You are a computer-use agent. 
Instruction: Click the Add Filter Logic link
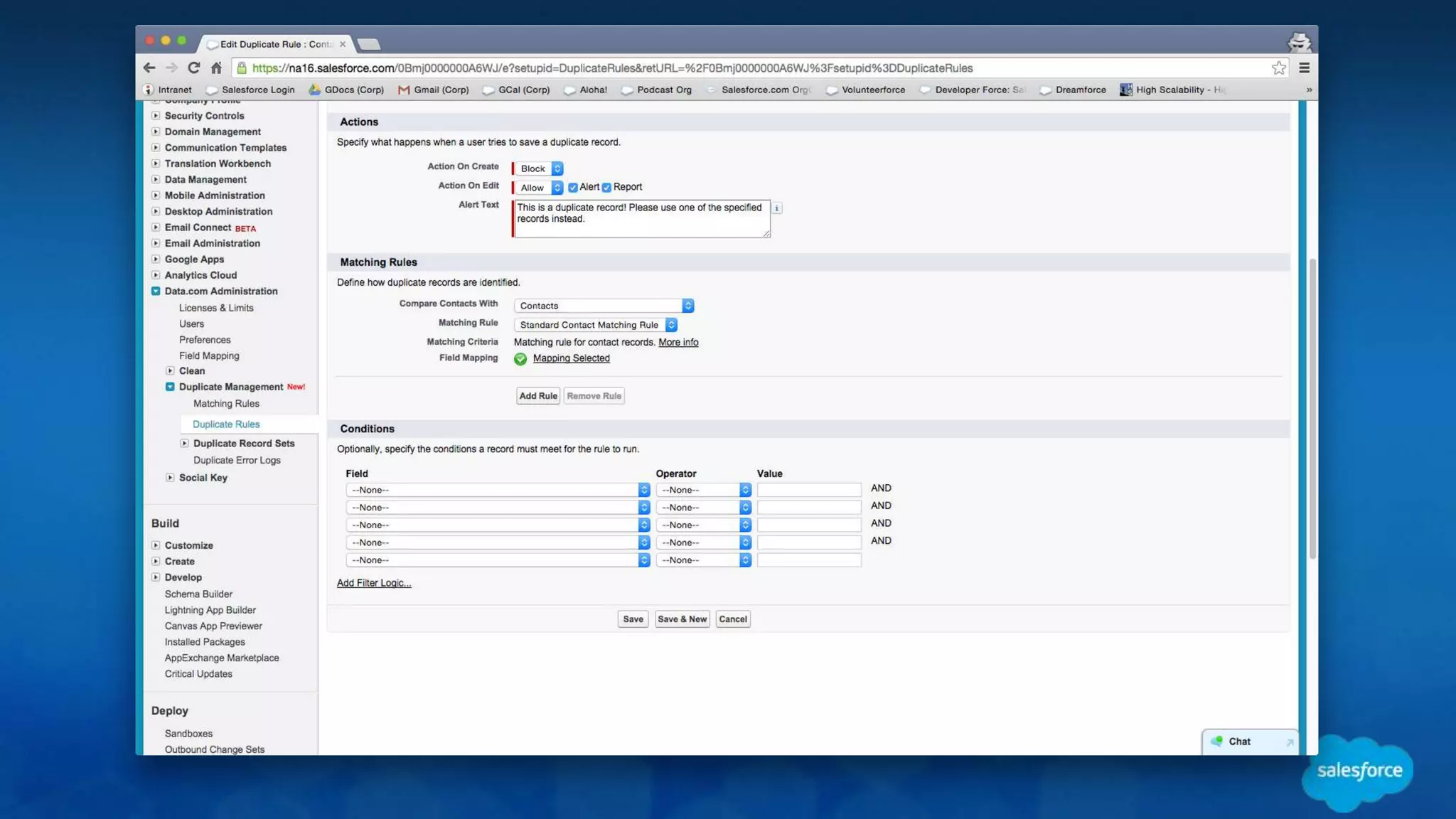374,583
